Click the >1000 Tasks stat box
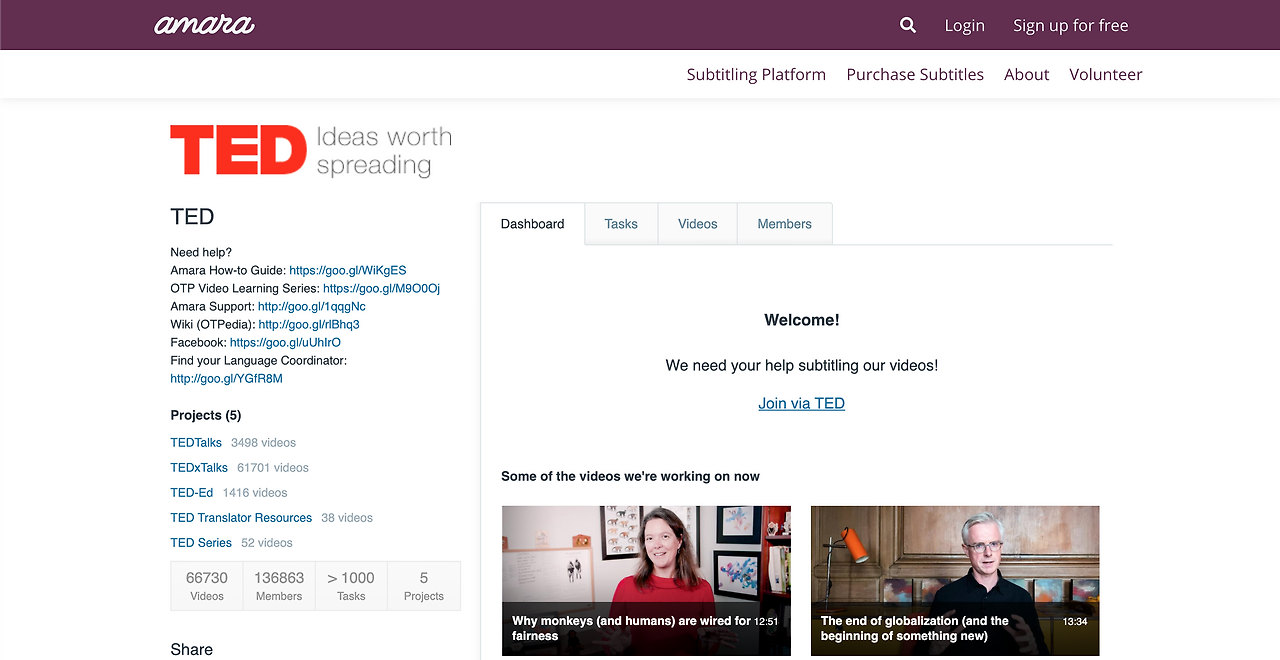 (x=351, y=586)
